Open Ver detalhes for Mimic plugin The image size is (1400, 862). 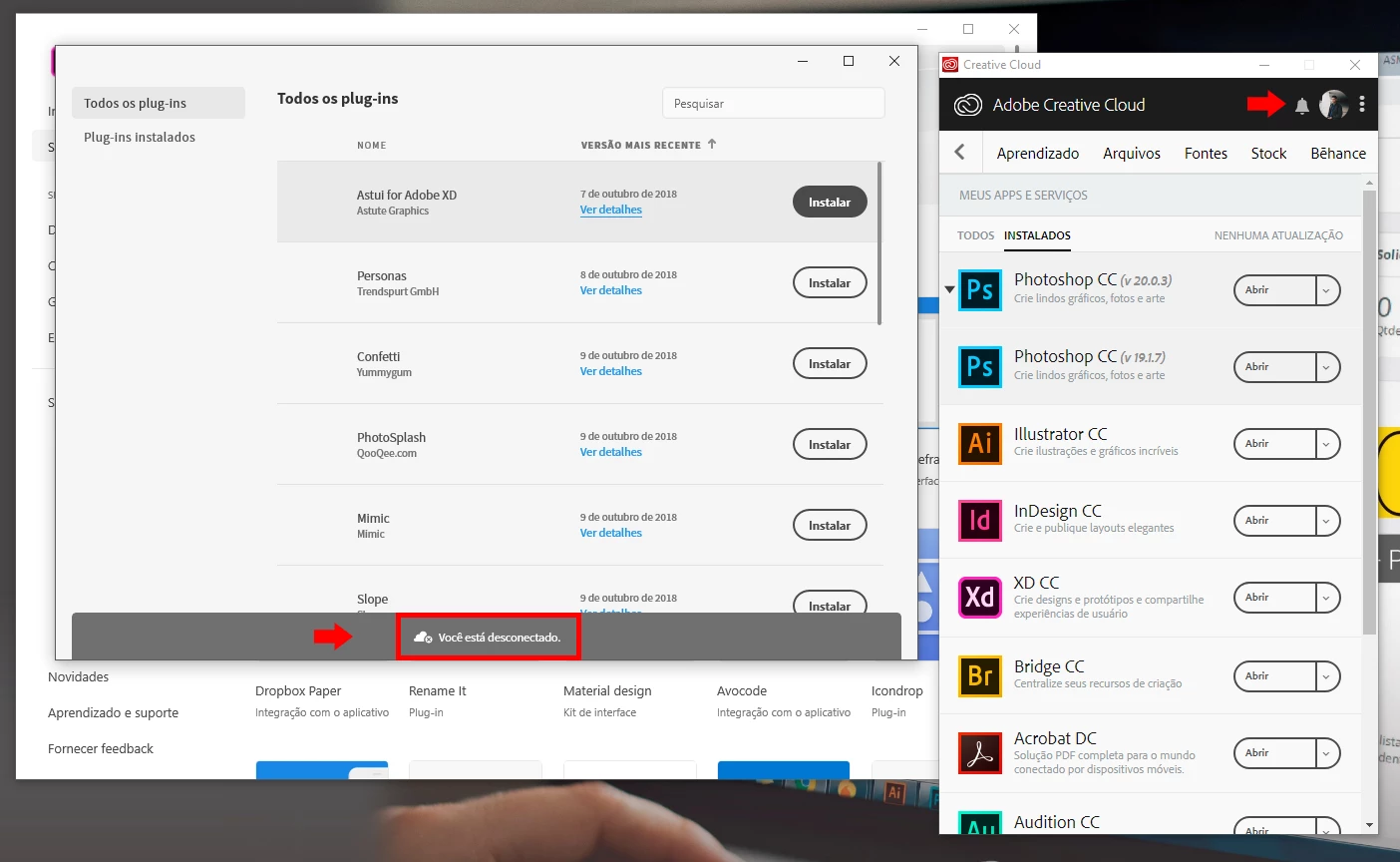pyautogui.click(x=610, y=533)
